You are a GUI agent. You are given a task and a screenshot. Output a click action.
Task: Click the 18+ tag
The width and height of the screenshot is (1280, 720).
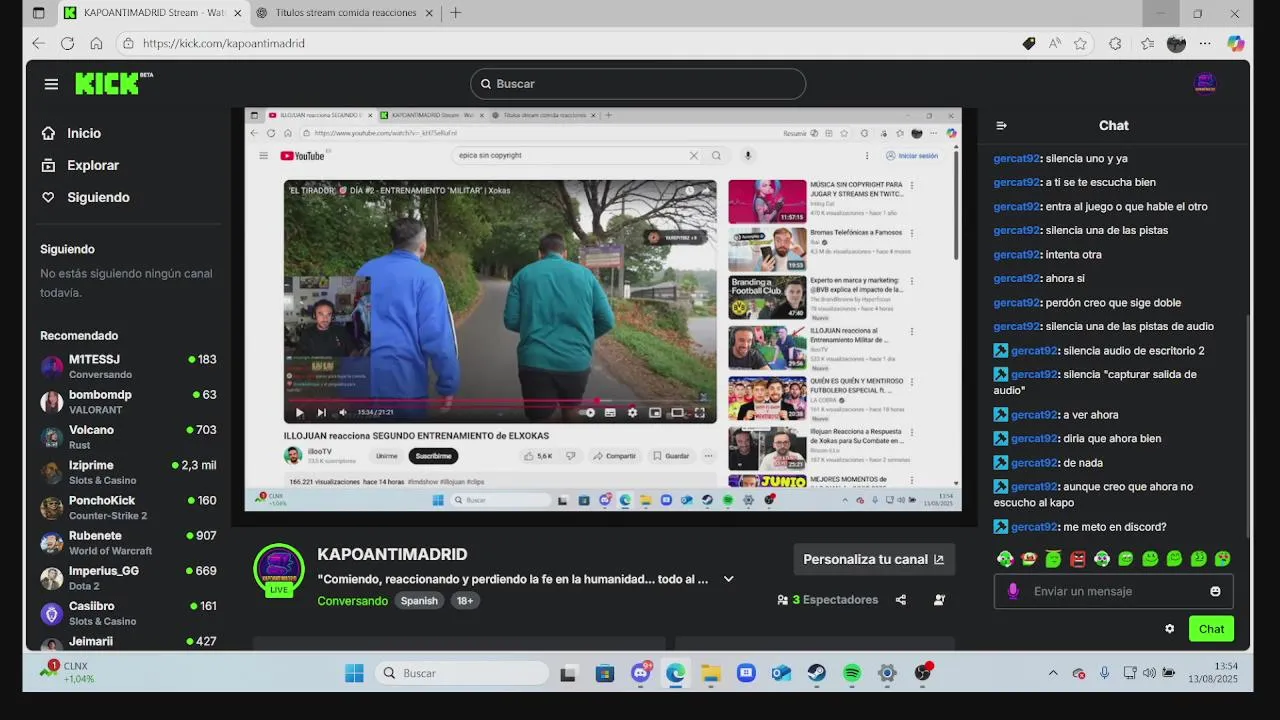click(x=465, y=601)
